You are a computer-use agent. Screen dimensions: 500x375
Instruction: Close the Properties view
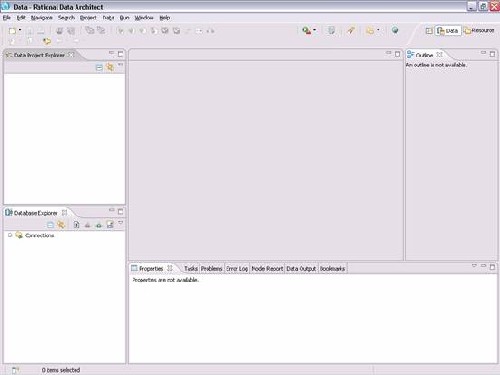click(x=170, y=268)
